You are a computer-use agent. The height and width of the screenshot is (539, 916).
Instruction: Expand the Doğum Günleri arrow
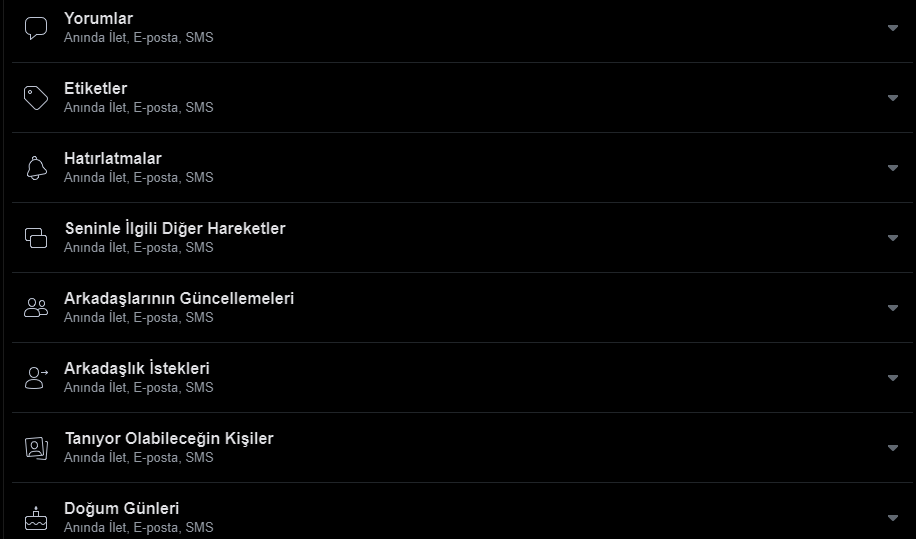coord(893,518)
